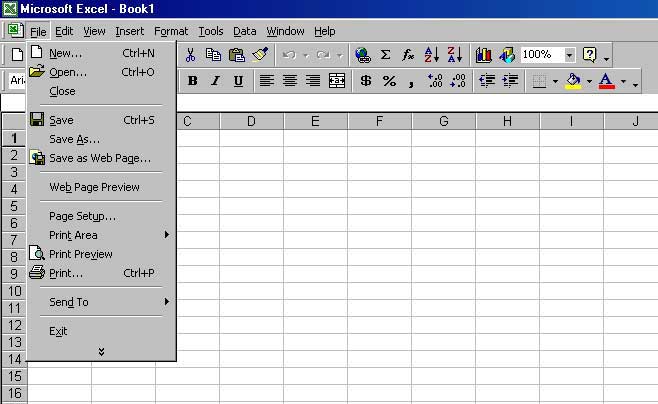Image resolution: width=658 pixels, height=404 pixels.
Task: Apply Percent Style icon
Action: coord(389,81)
